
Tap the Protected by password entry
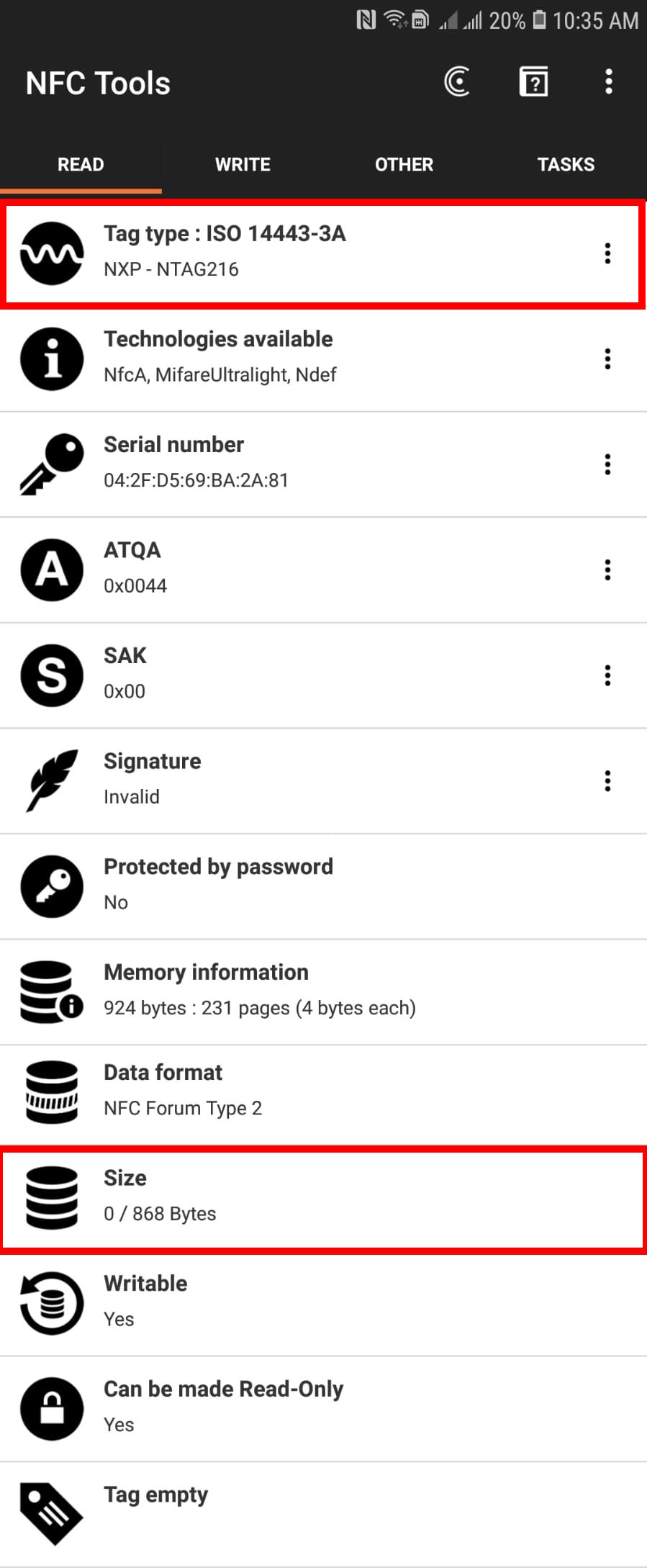click(x=323, y=886)
